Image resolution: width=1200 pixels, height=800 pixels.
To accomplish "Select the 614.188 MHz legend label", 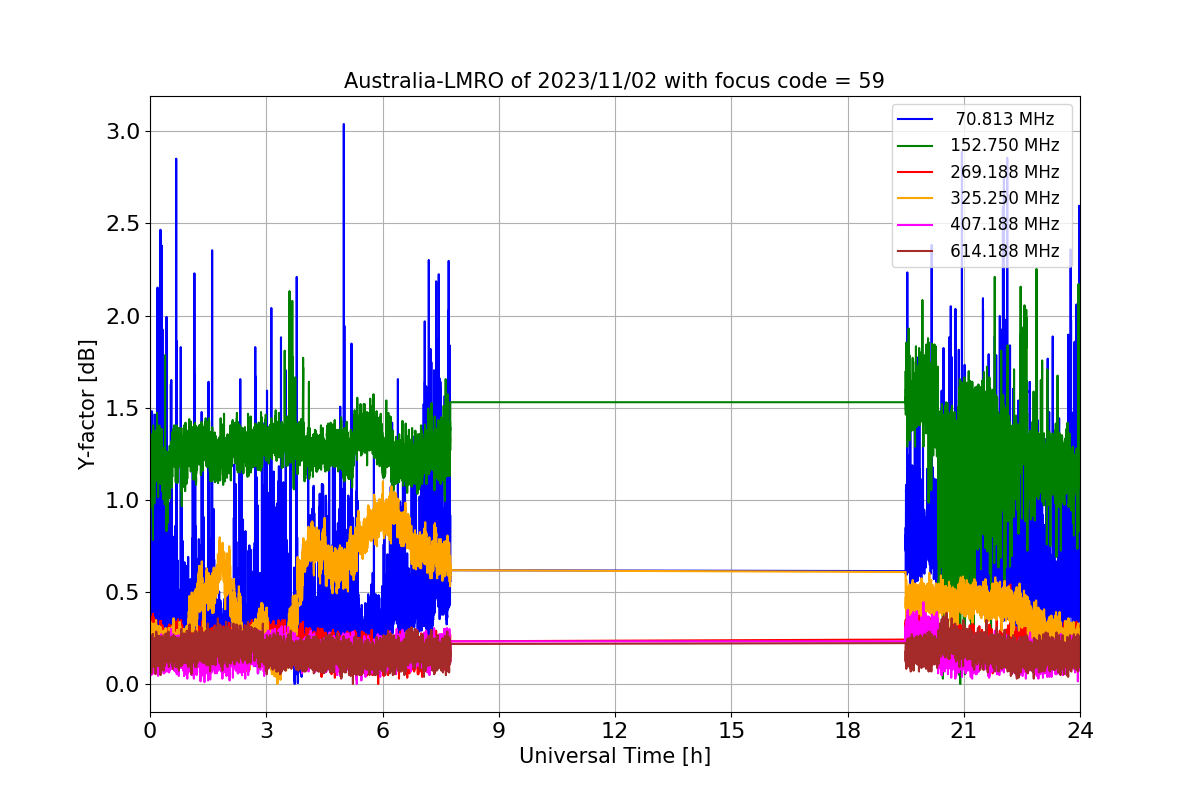I will coord(1005,251).
